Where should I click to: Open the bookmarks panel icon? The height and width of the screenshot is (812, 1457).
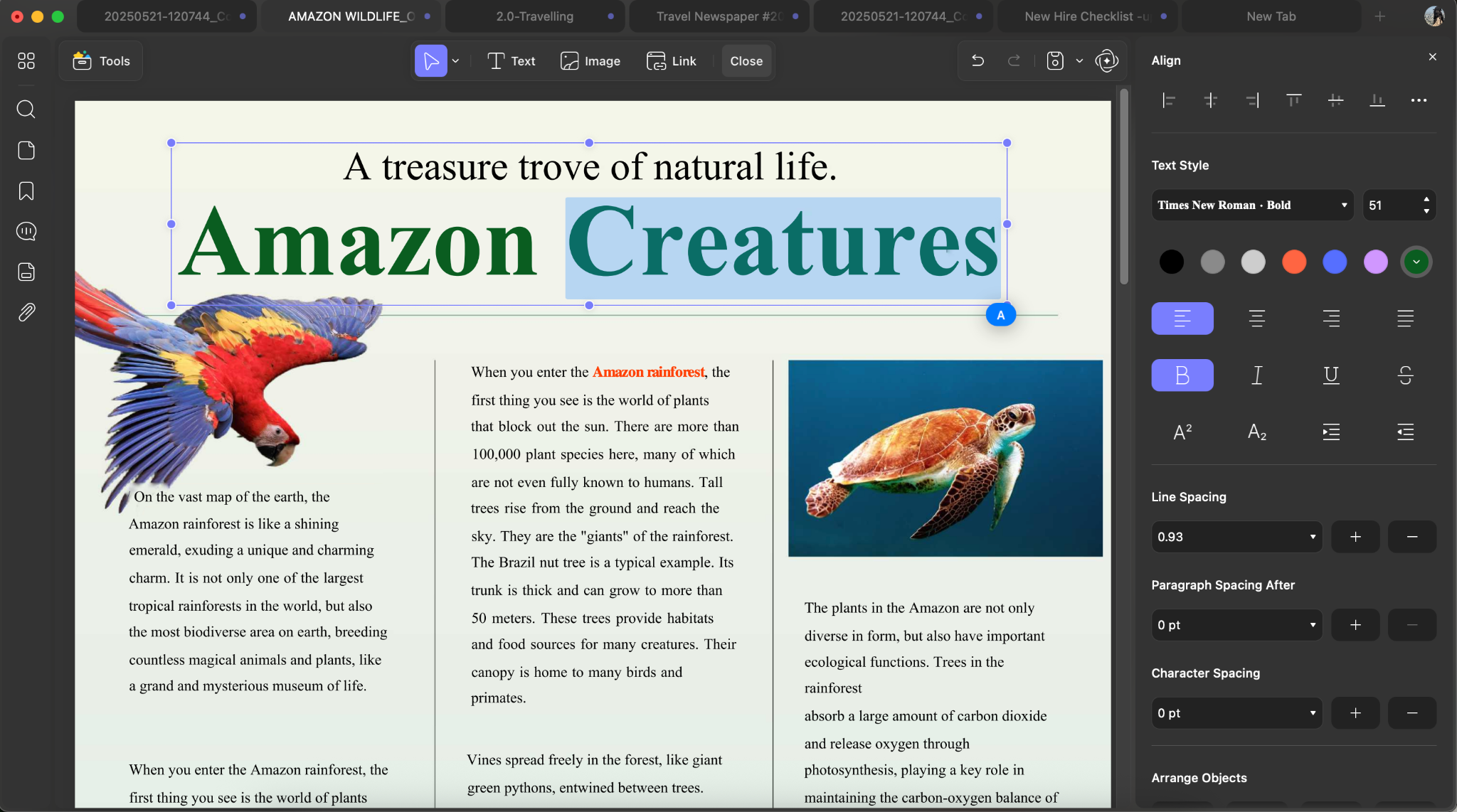tap(26, 191)
